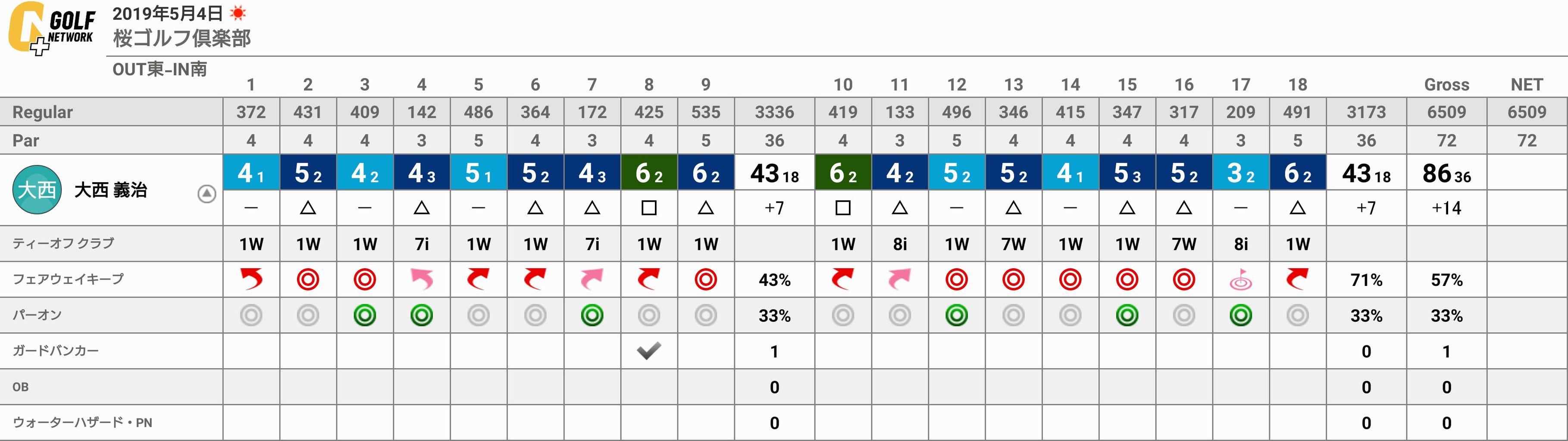Image resolution: width=1568 pixels, height=441 pixels.
Task: Click the NET column header
Action: coord(1527,84)
